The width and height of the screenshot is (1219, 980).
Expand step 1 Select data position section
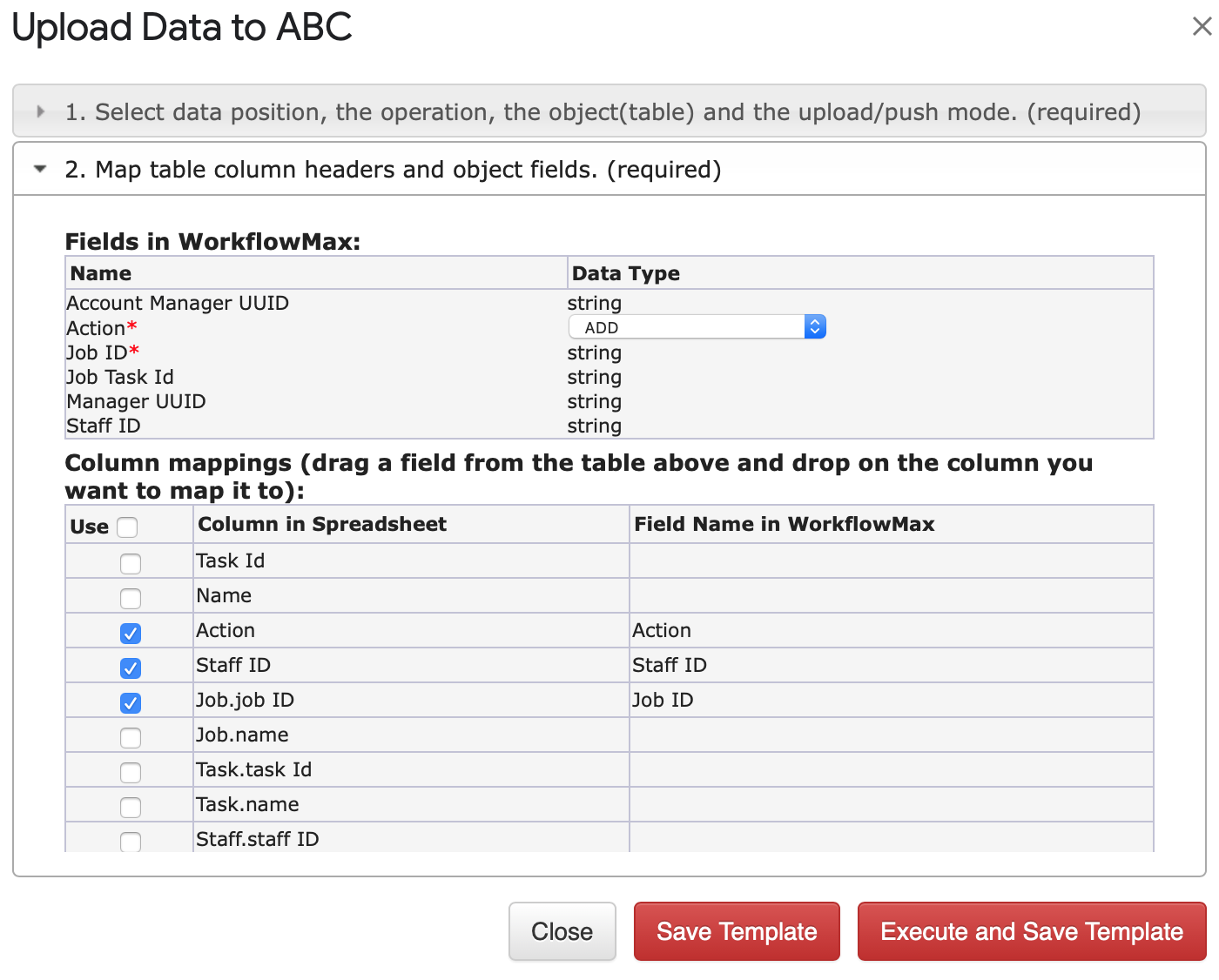point(609,111)
